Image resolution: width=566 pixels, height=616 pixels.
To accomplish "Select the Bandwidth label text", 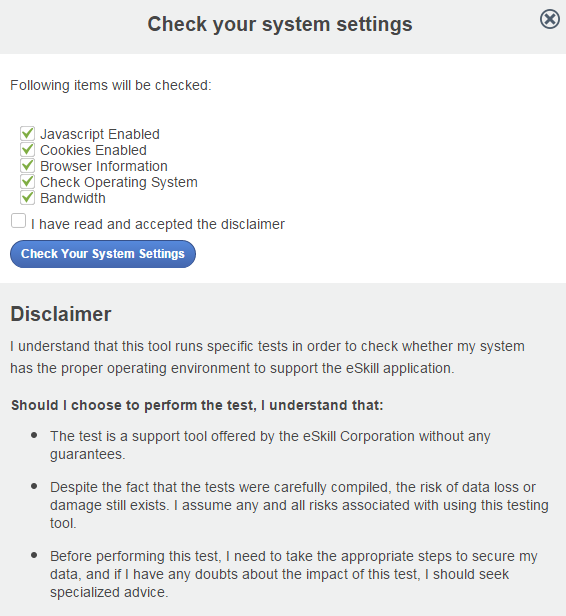I will (x=73, y=198).
